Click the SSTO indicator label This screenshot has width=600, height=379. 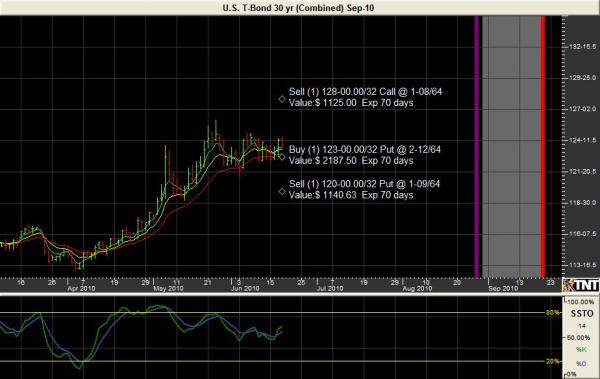(x=582, y=314)
